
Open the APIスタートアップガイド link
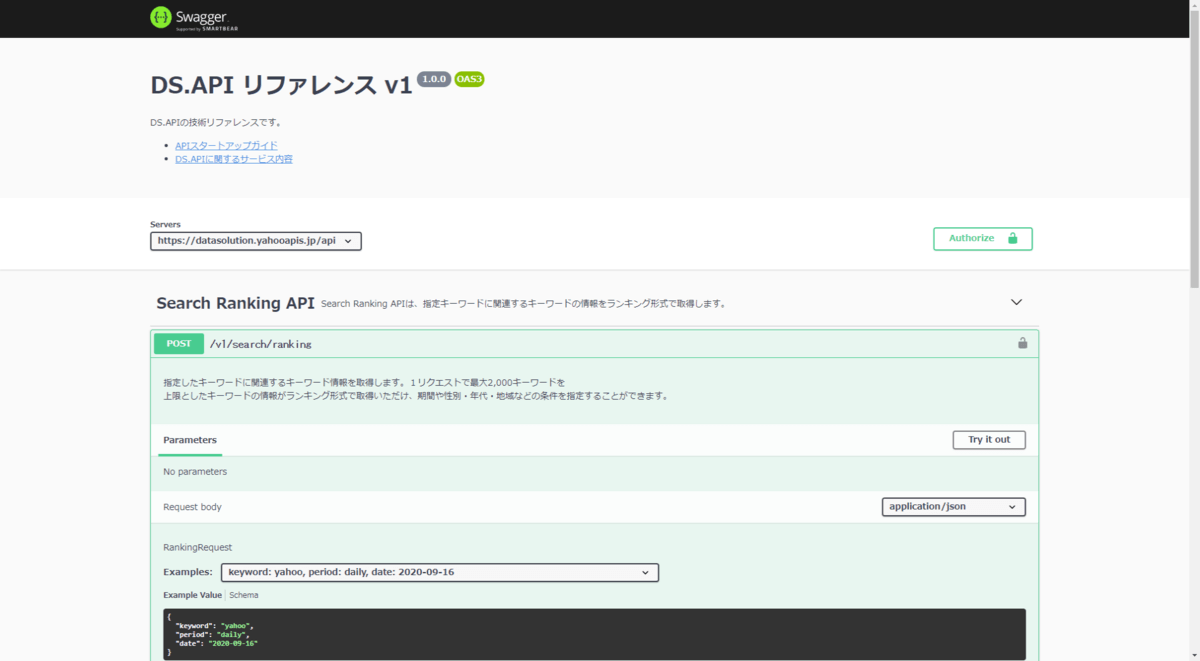pos(226,145)
